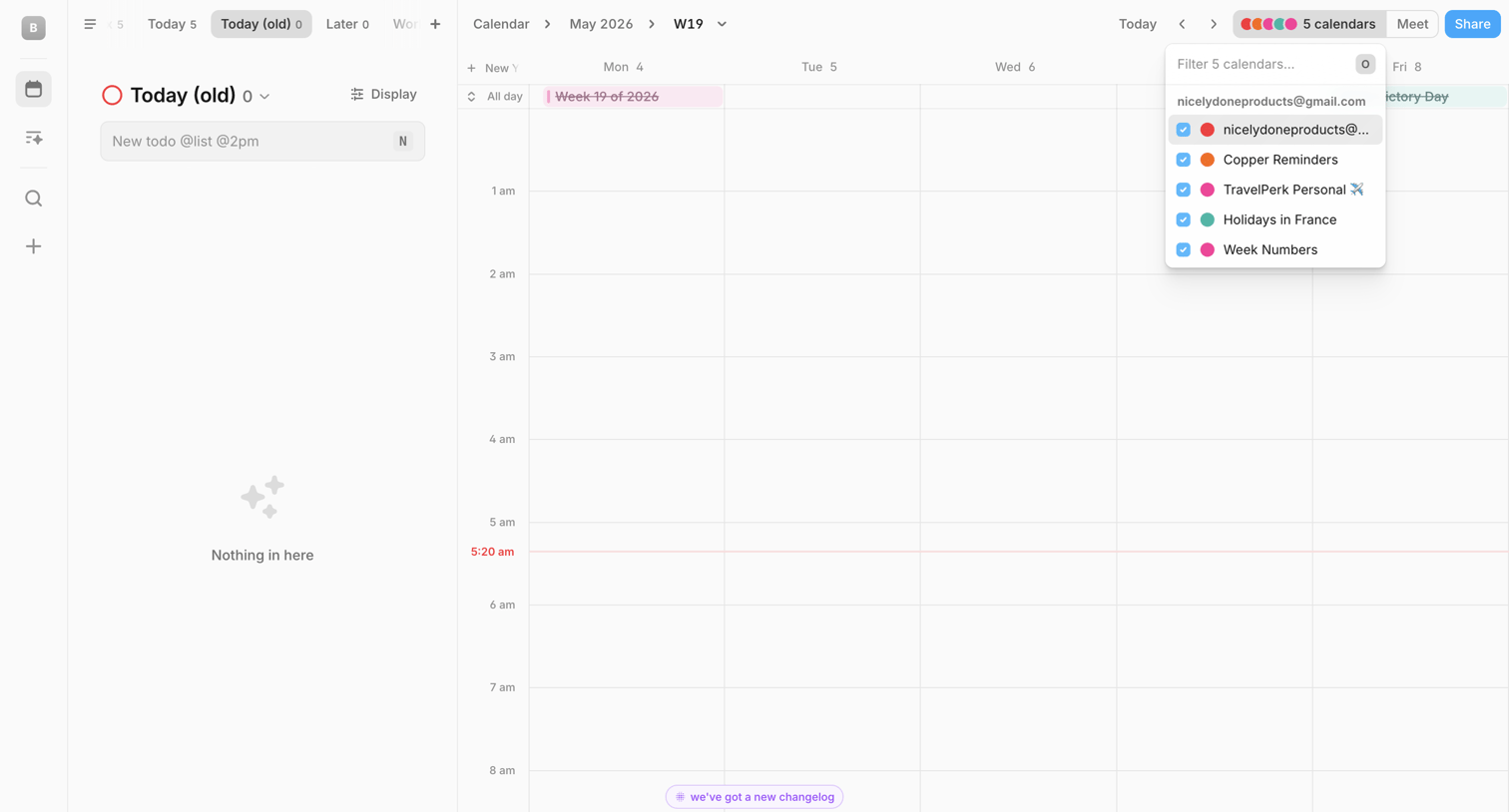Uncheck Week Numbers calendar checkbox
This screenshot has width=1509, height=812.
(x=1183, y=249)
